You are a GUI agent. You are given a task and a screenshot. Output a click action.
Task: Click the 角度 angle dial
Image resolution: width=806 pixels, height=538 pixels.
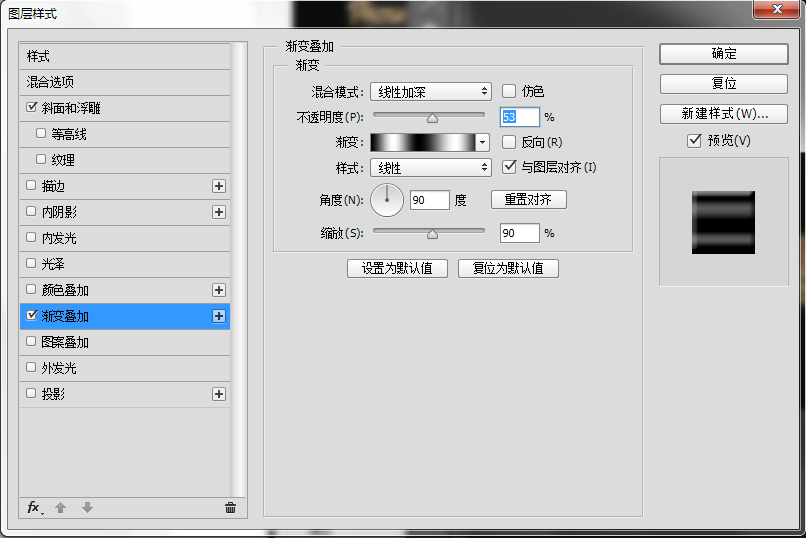(387, 200)
